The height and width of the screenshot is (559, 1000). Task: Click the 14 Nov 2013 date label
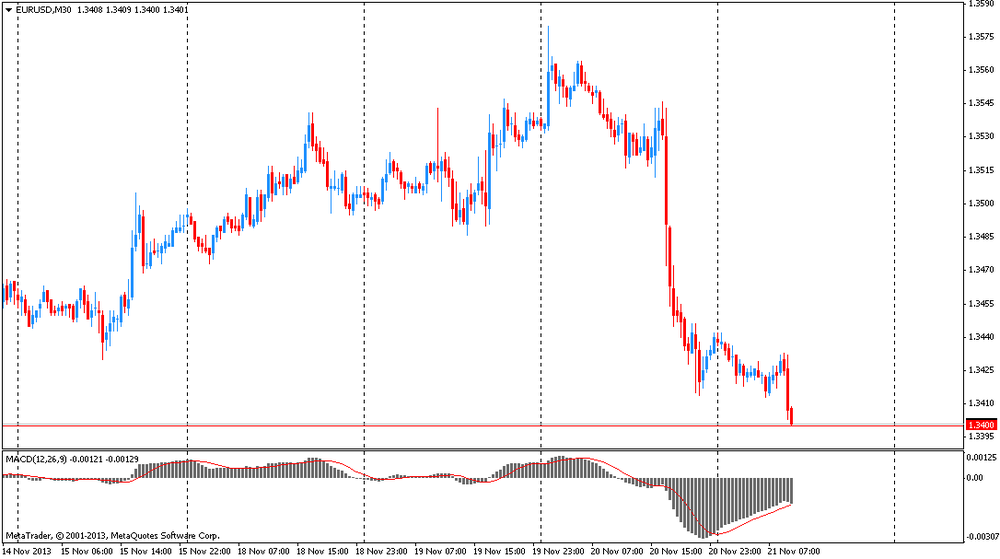pyautogui.click(x=26, y=551)
